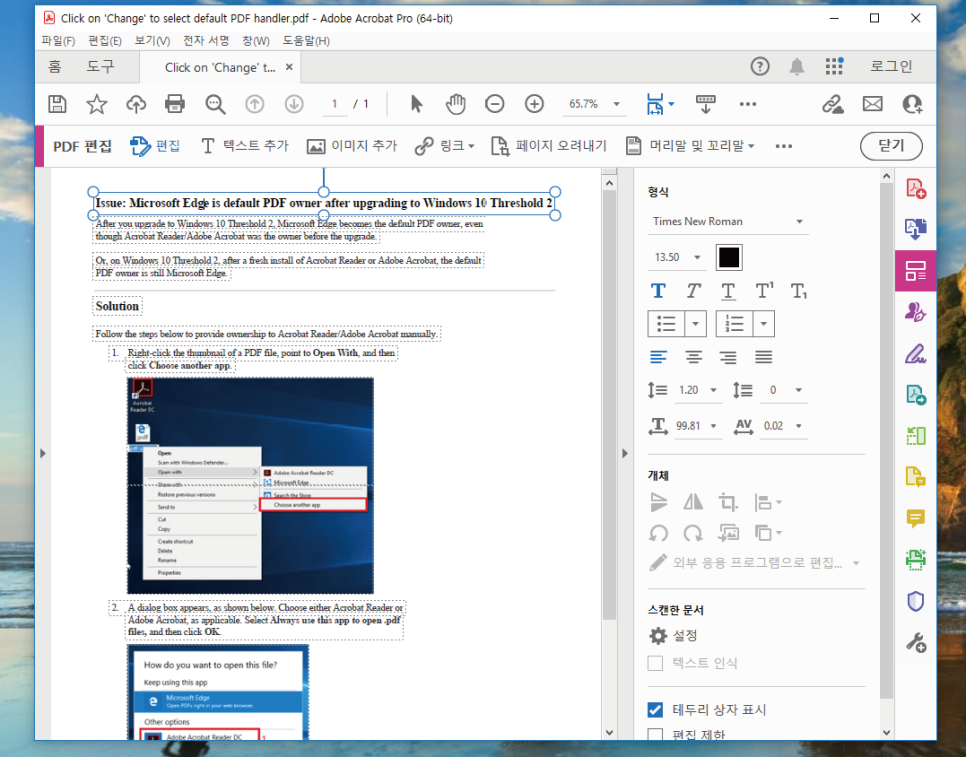Screen dimensions: 966x757
Task: Toggle superscript text style
Action: 764,291
